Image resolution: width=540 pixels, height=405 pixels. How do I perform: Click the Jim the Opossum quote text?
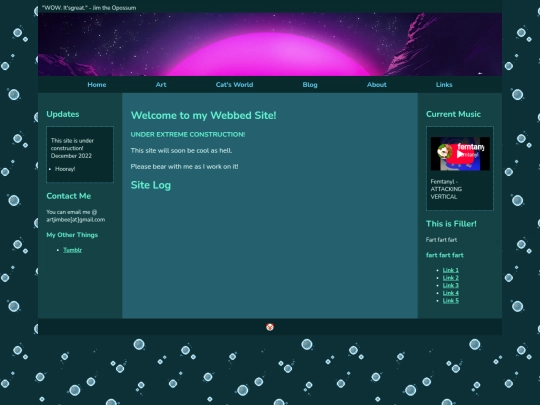89,8
